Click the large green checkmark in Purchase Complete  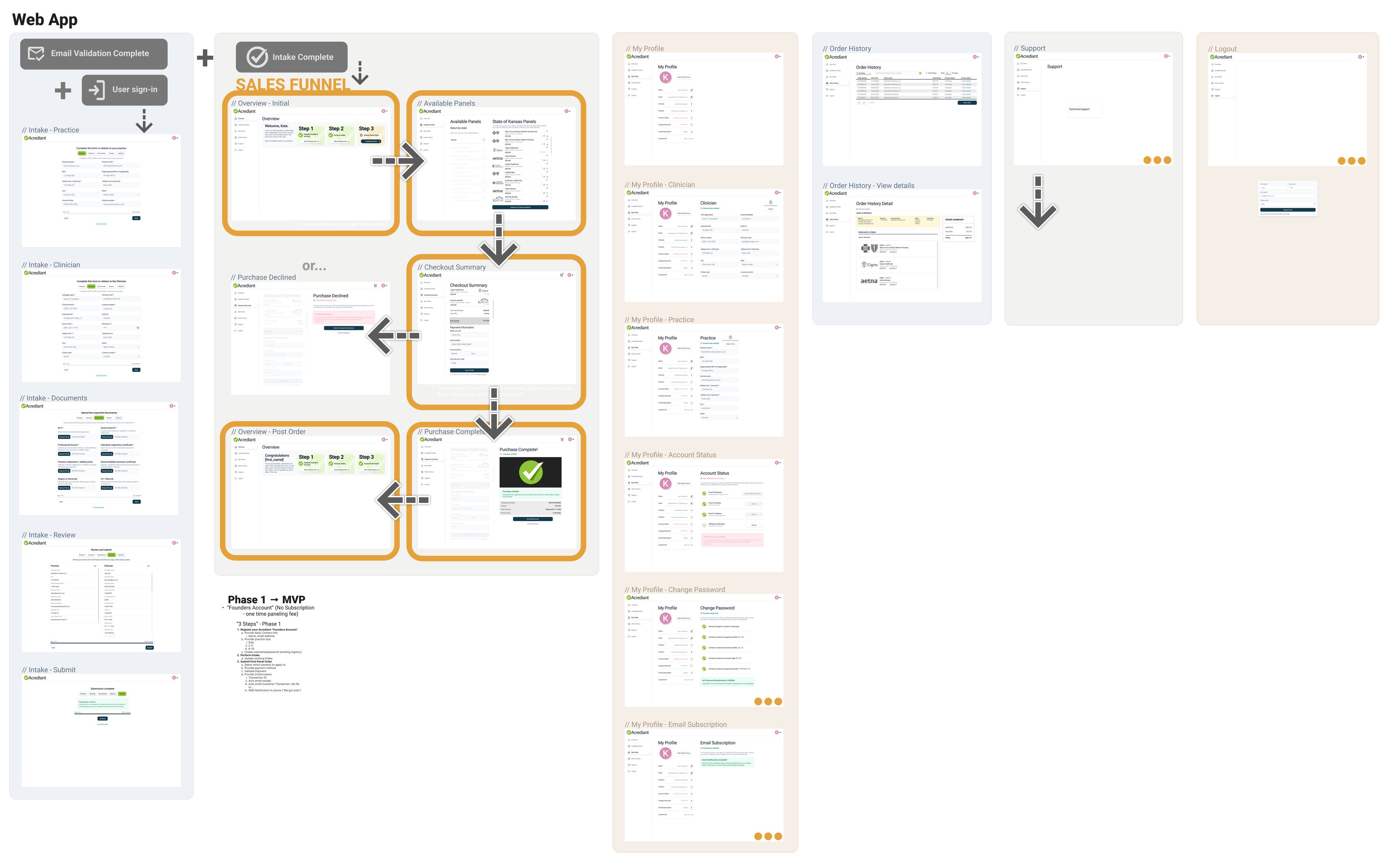tap(530, 472)
